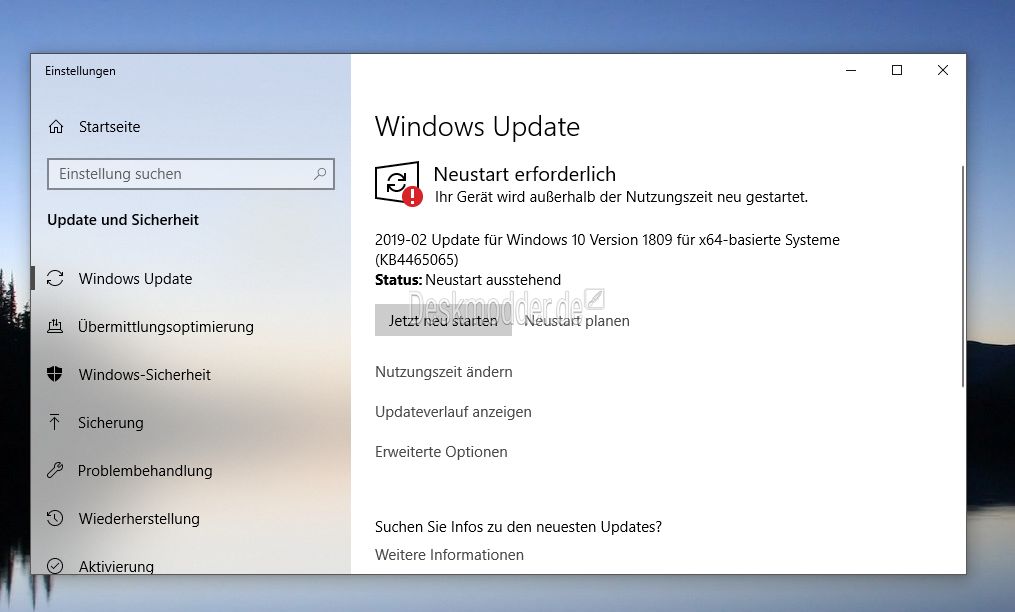Click the Problembehandlung wrench icon
The height and width of the screenshot is (612, 1015).
tap(55, 470)
